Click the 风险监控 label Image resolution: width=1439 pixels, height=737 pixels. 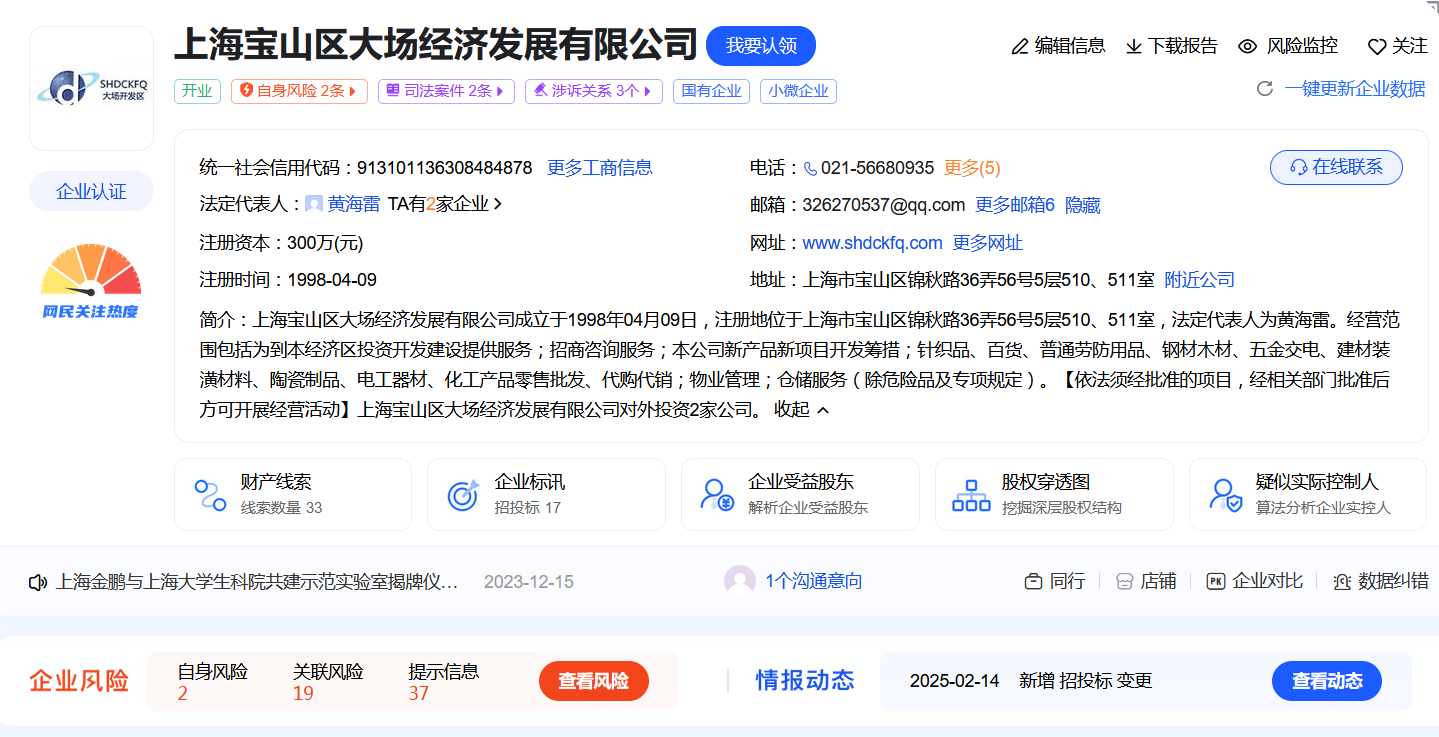click(1302, 46)
